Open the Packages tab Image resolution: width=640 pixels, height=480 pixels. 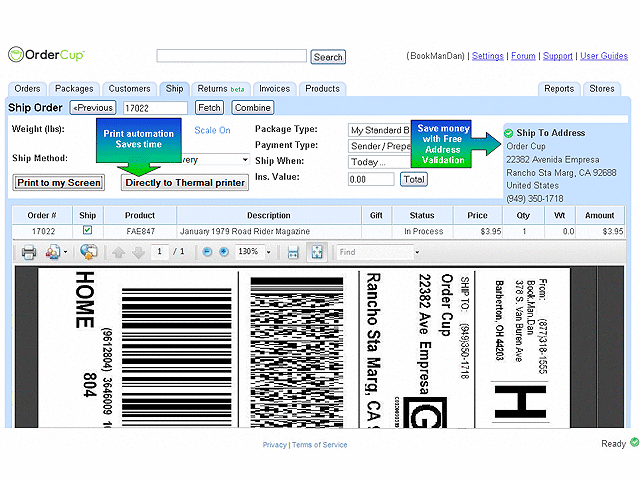[x=74, y=89]
